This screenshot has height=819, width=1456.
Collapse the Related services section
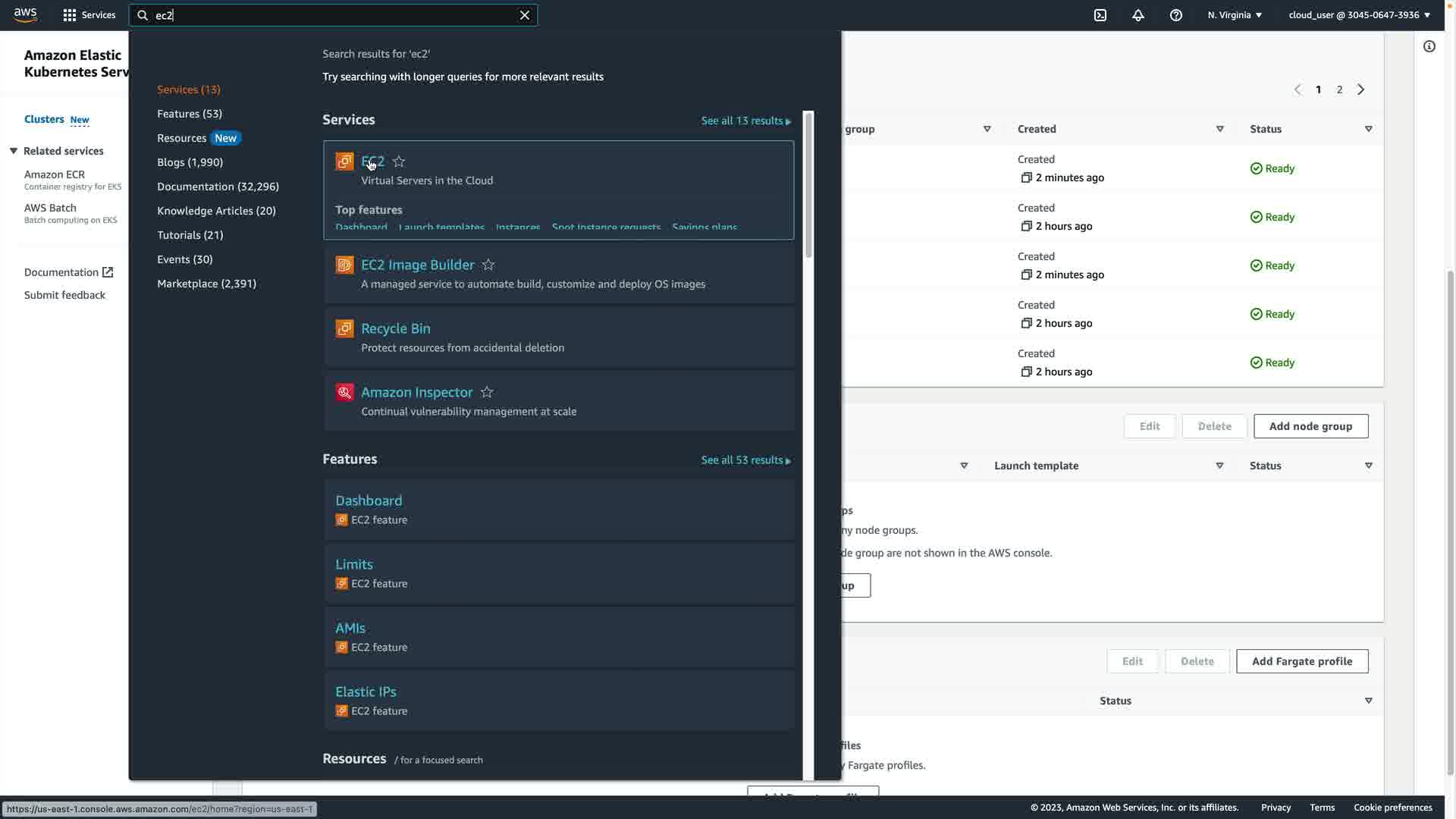point(14,151)
